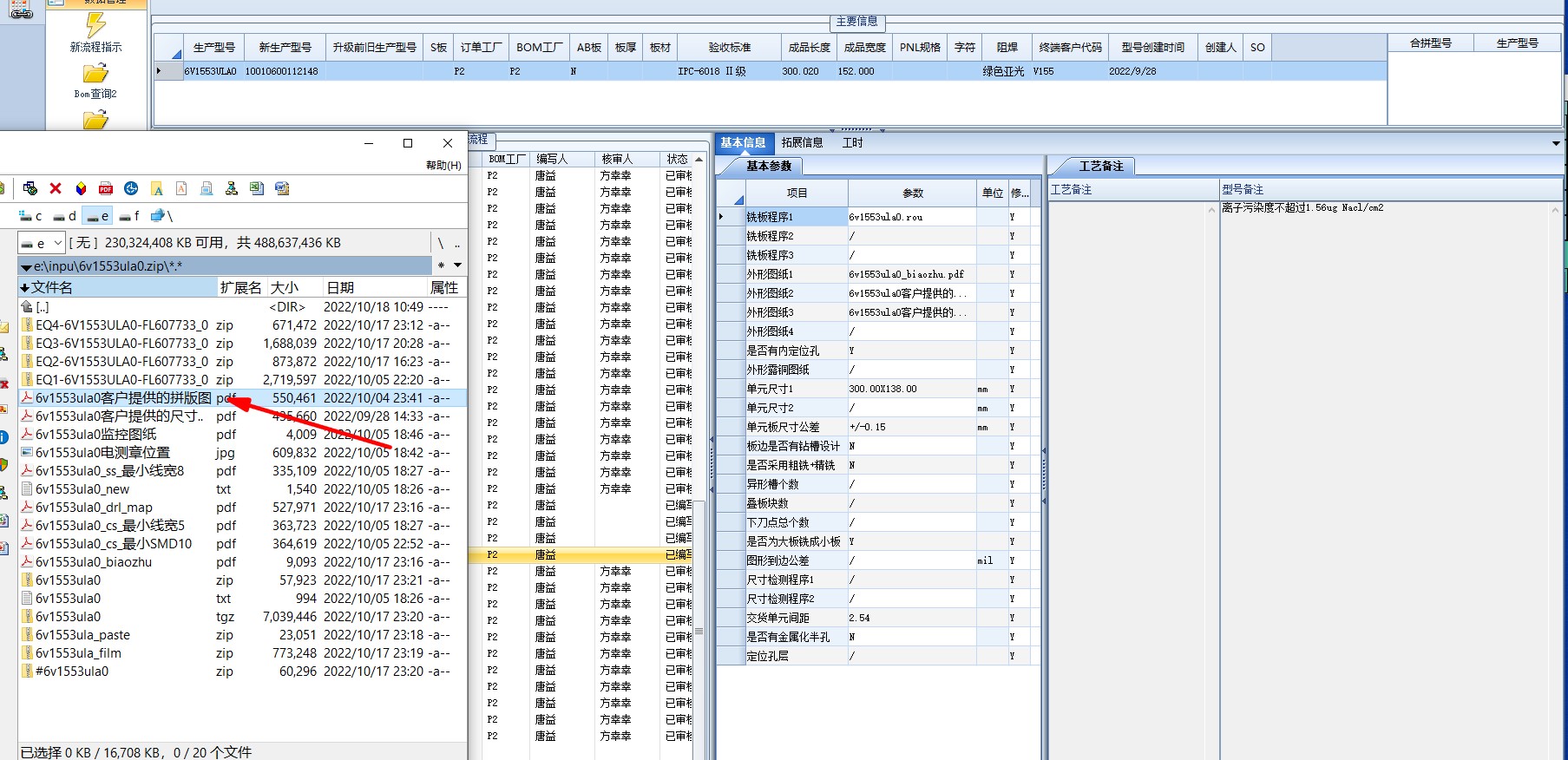
Task: Click 单元尺寸1 value 300.00X138.00 cell
Action: click(912, 389)
